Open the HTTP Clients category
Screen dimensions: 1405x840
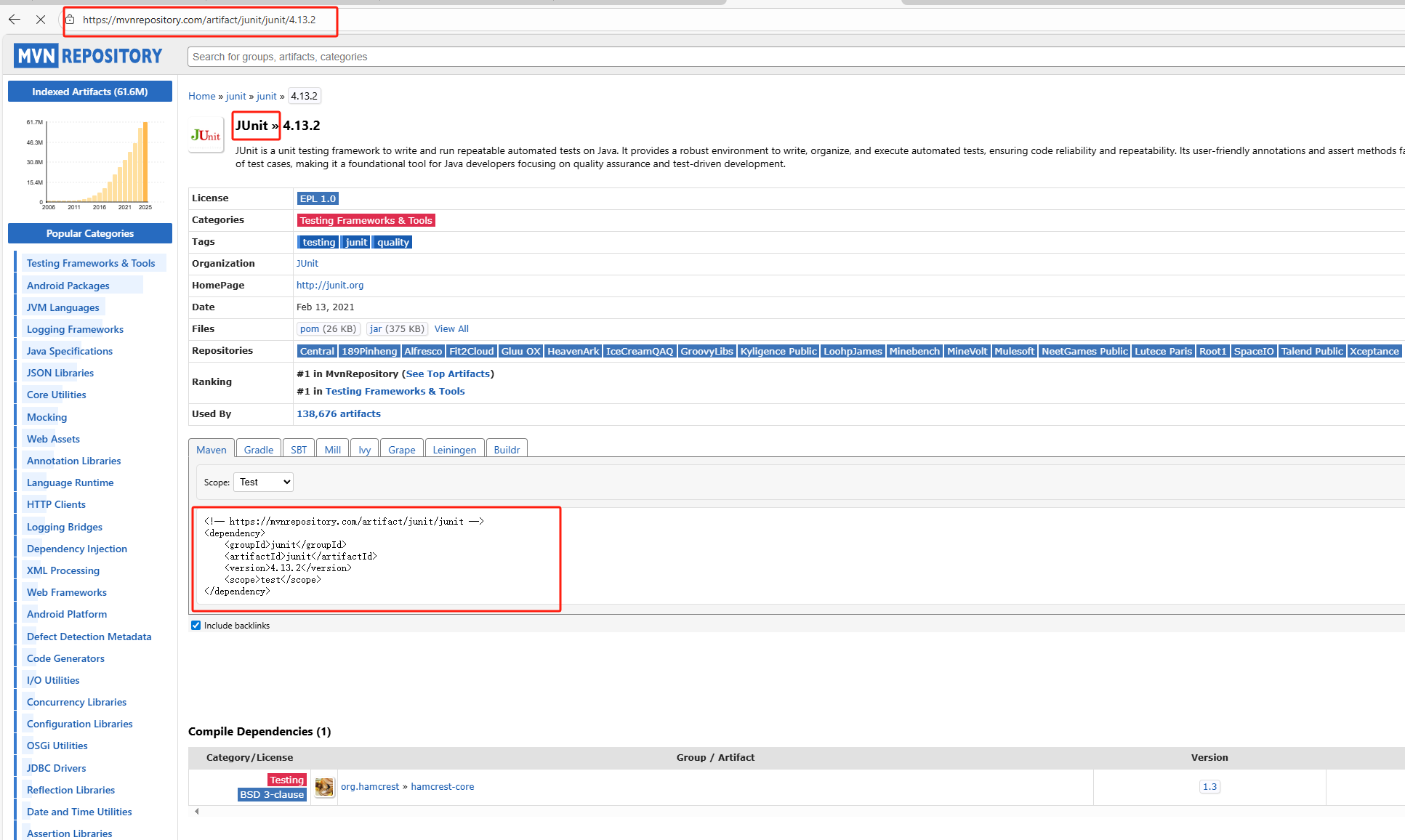[x=56, y=504]
